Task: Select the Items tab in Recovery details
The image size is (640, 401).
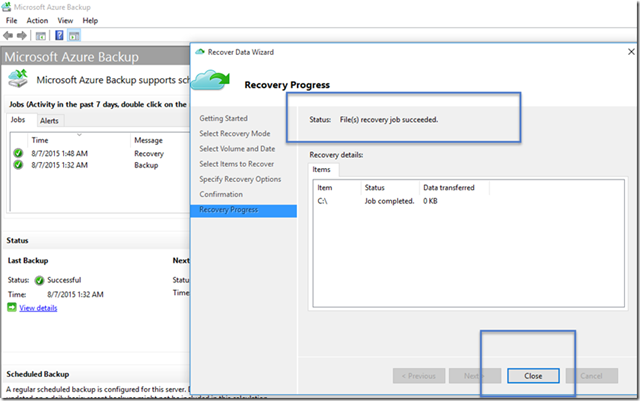Action: click(324, 170)
